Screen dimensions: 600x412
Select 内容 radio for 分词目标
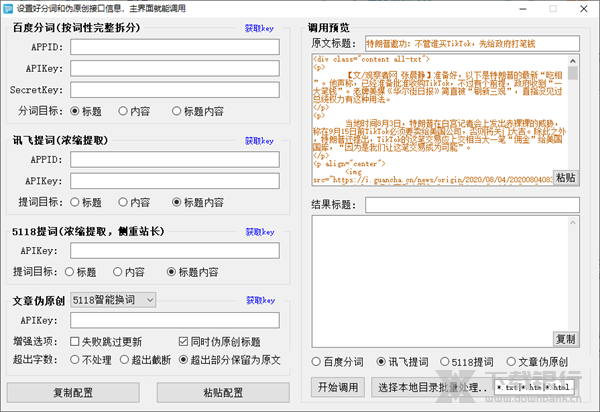[134, 111]
